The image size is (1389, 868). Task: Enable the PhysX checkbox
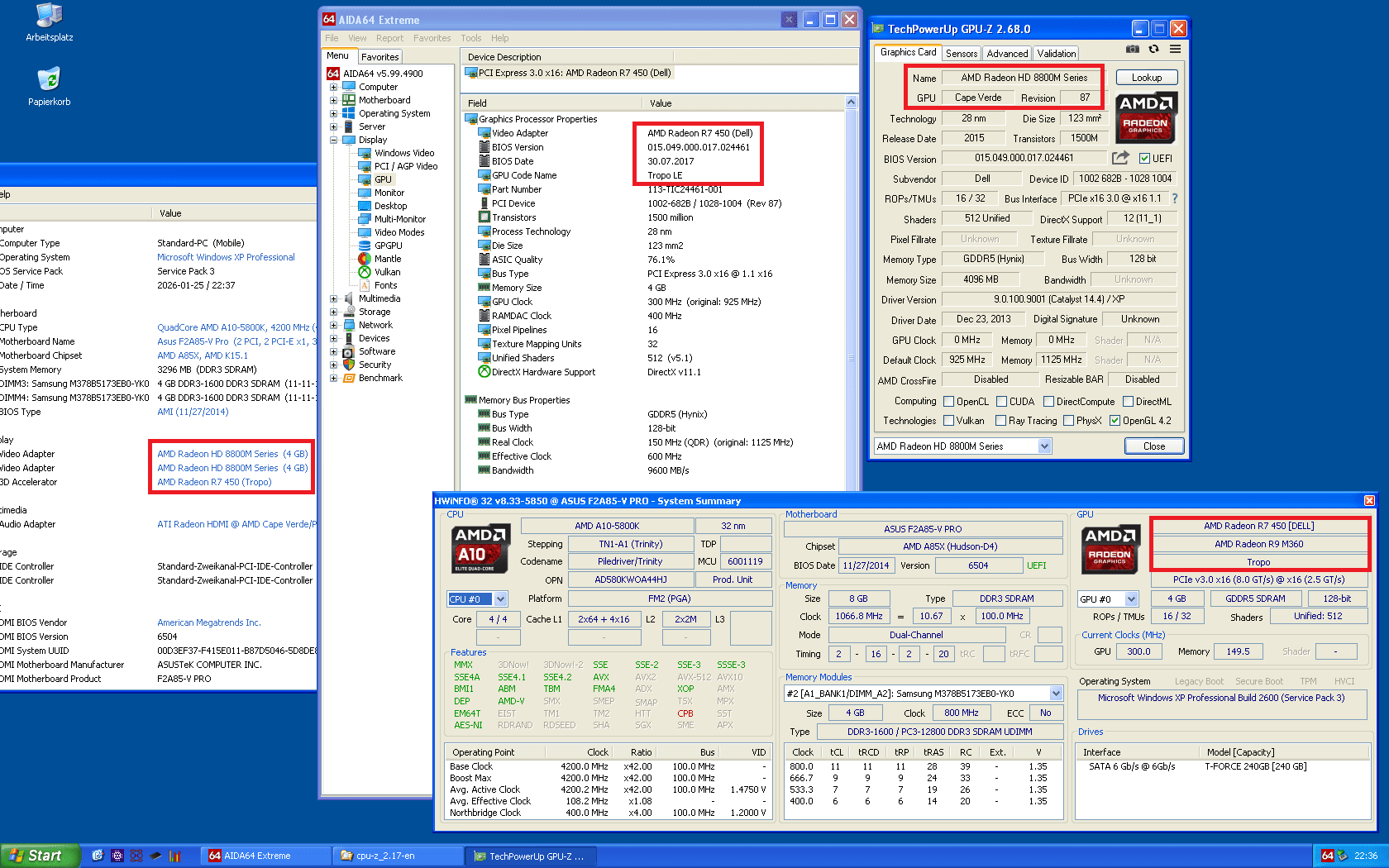[x=1069, y=421]
